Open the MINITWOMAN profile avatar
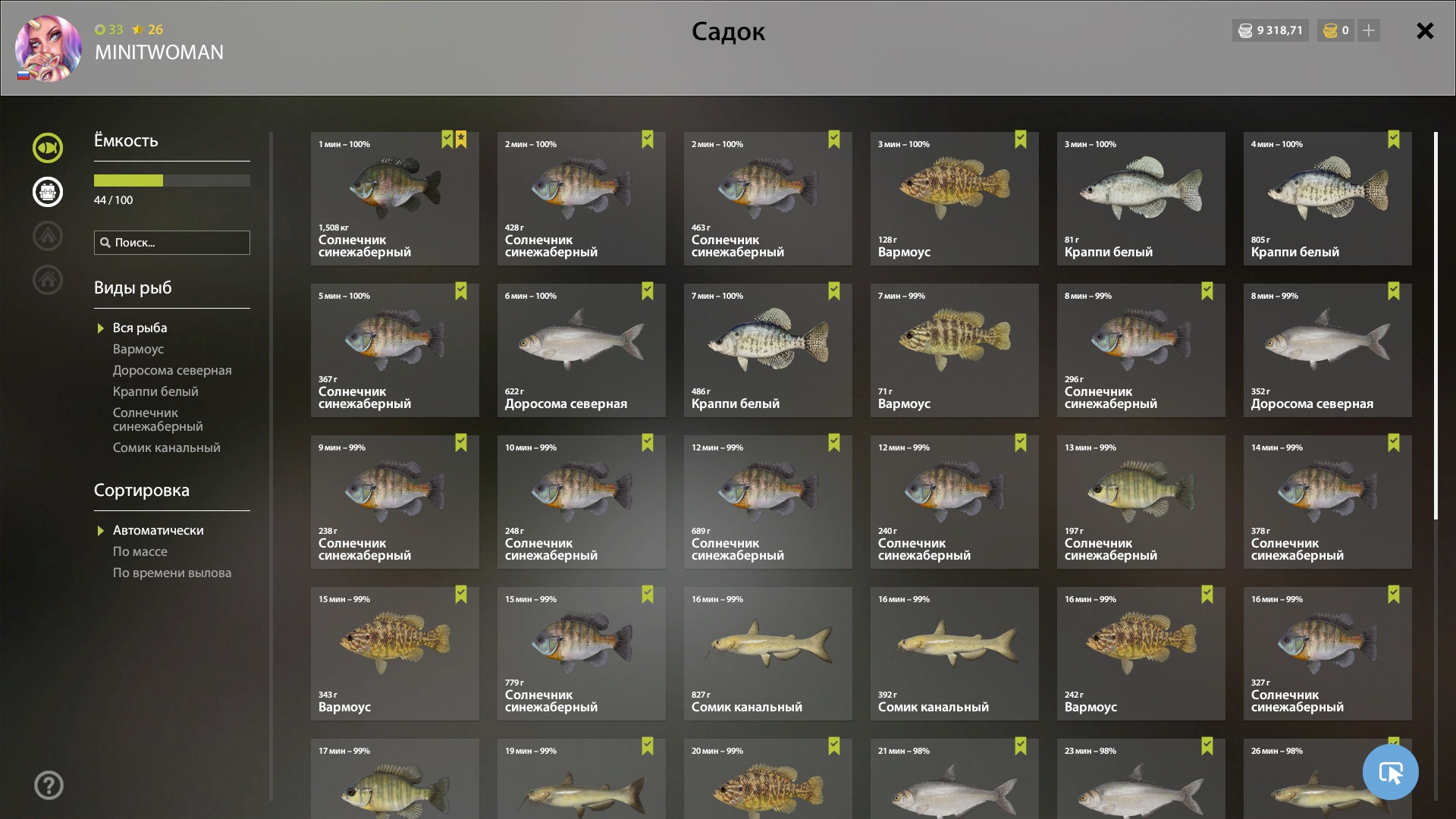Image resolution: width=1456 pixels, height=819 pixels. [49, 48]
